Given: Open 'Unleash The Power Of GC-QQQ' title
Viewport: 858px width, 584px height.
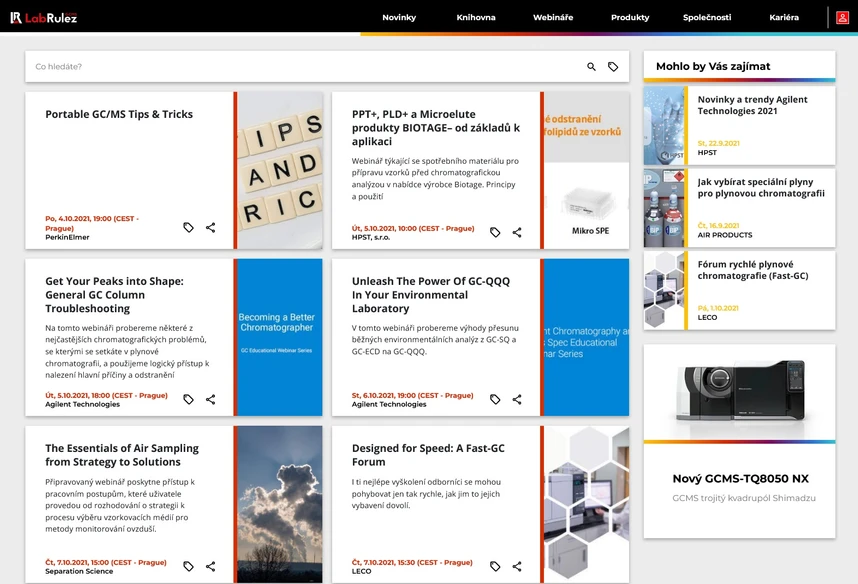Looking at the screenshot, I should tap(431, 294).
